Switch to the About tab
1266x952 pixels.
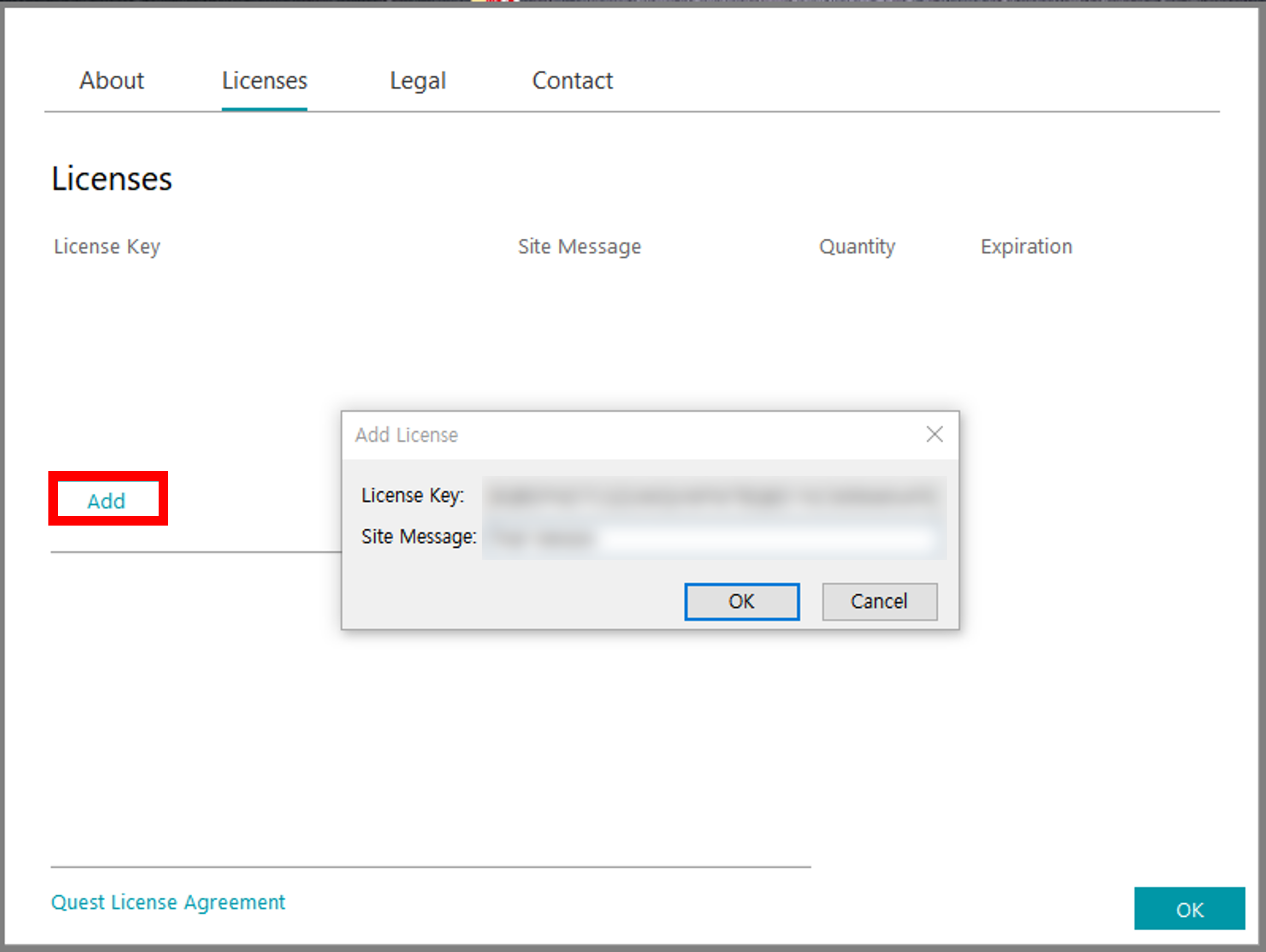112,81
